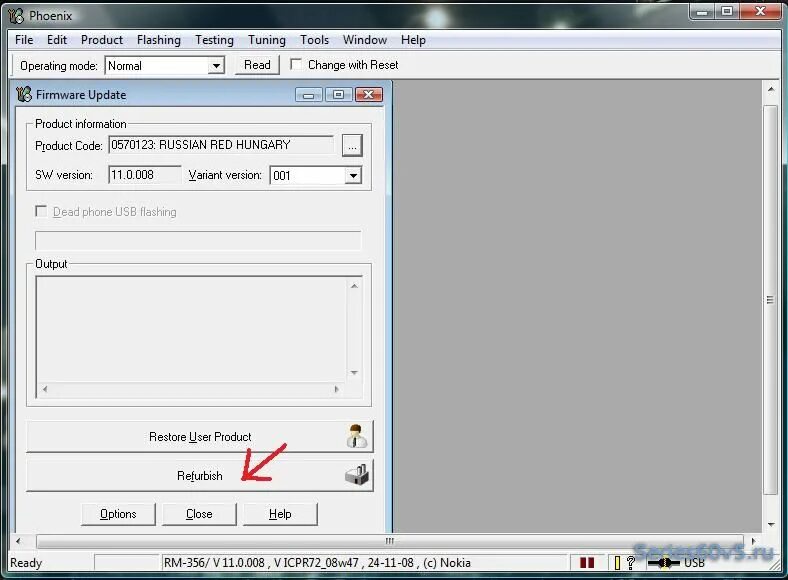This screenshot has width=788, height=580.
Task: Click the Output box scroll down arrow
Action: (354, 373)
